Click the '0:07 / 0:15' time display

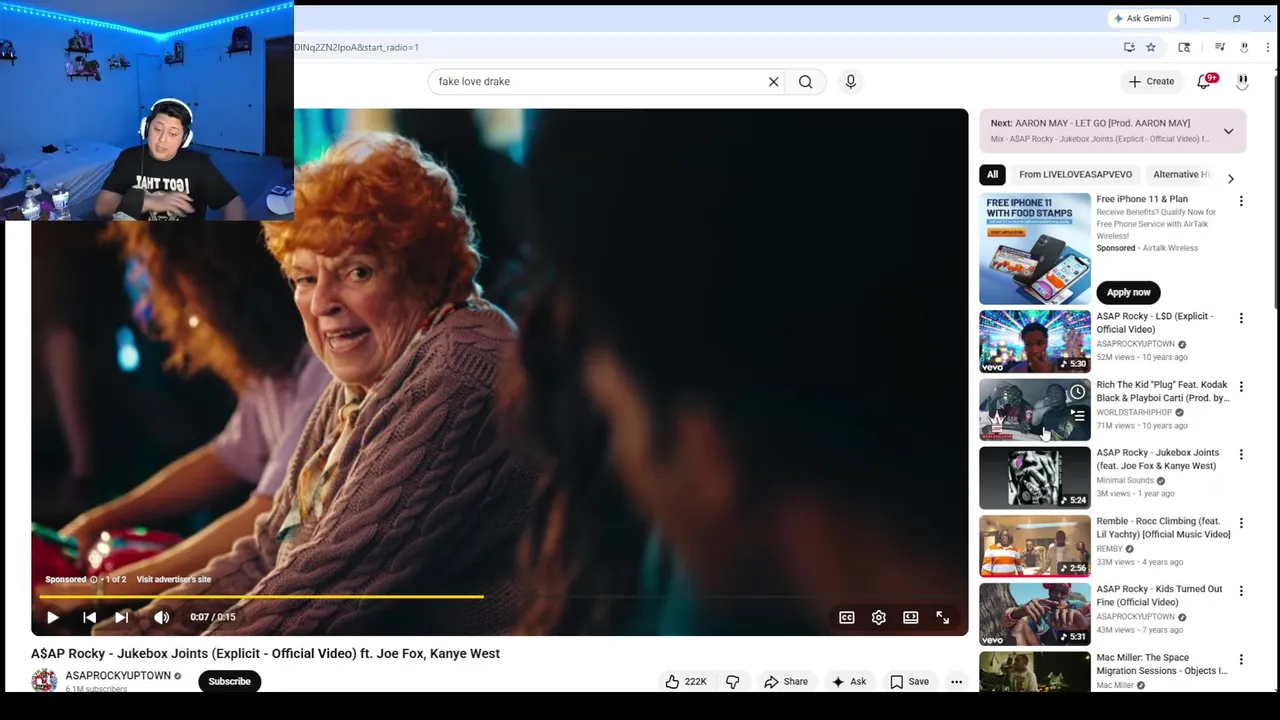(x=212, y=617)
